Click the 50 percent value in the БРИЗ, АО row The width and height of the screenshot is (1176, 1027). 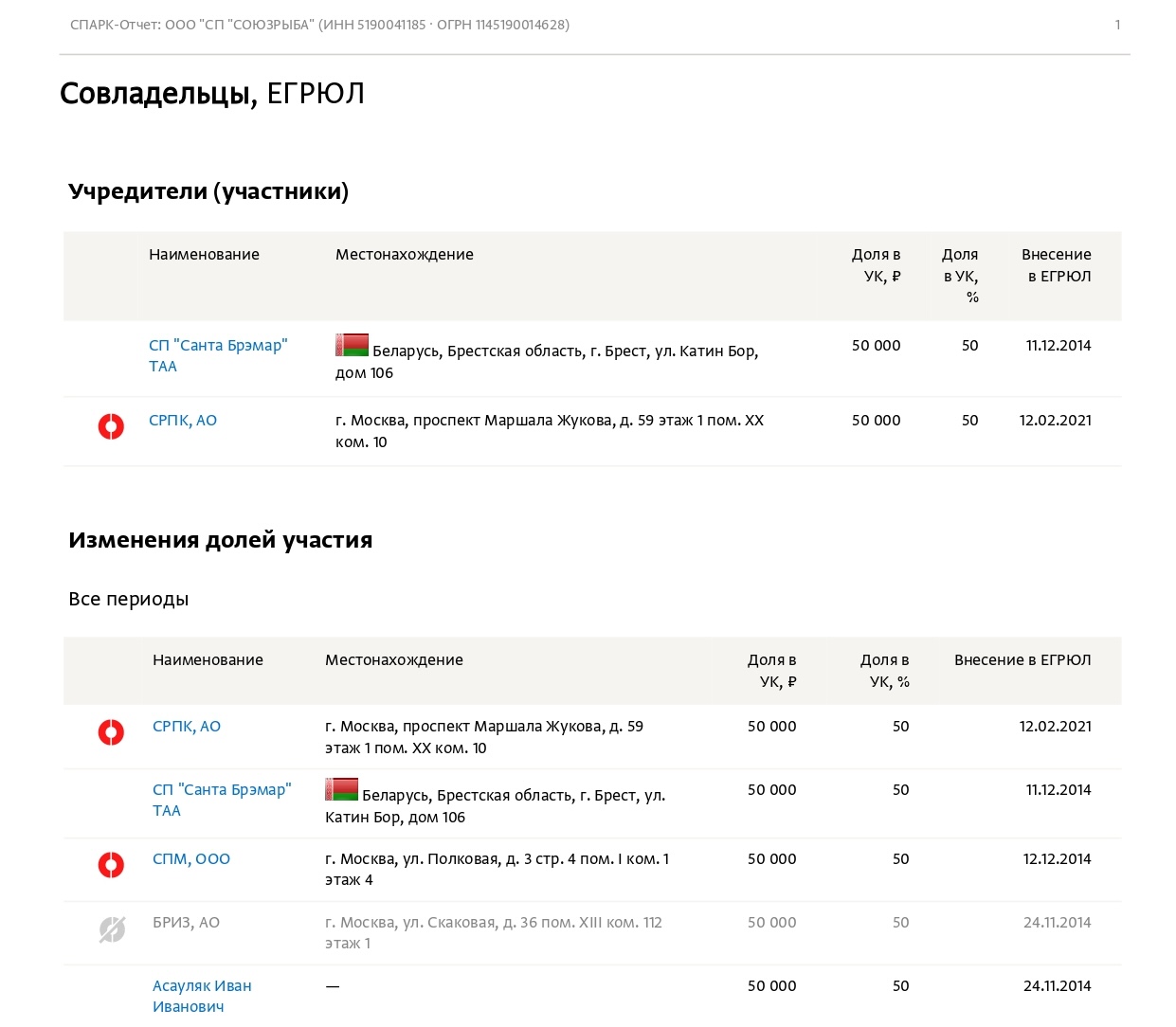coord(901,923)
